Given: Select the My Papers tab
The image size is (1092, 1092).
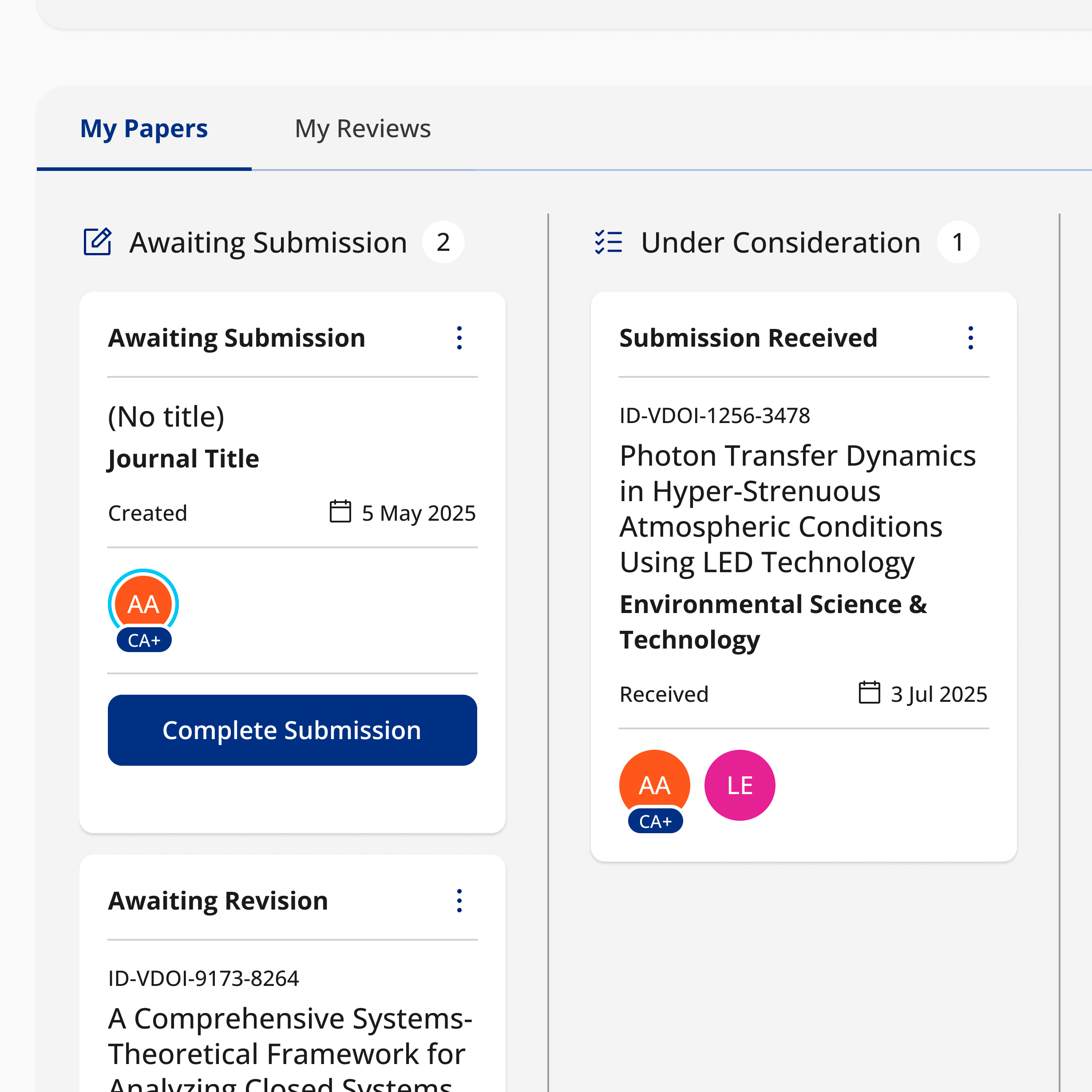Looking at the screenshot, I should [x=143, y=129].
